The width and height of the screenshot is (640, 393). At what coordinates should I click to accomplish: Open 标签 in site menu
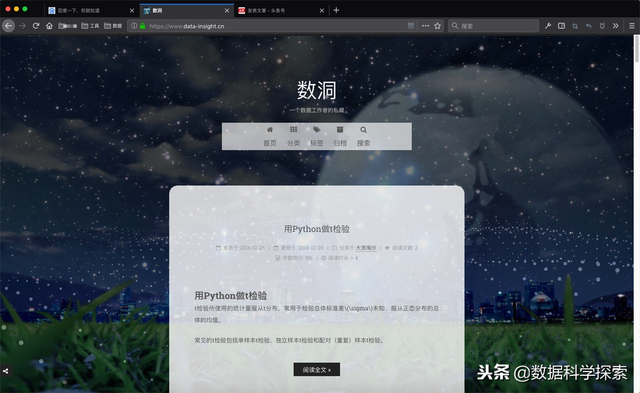coord(317,143)
